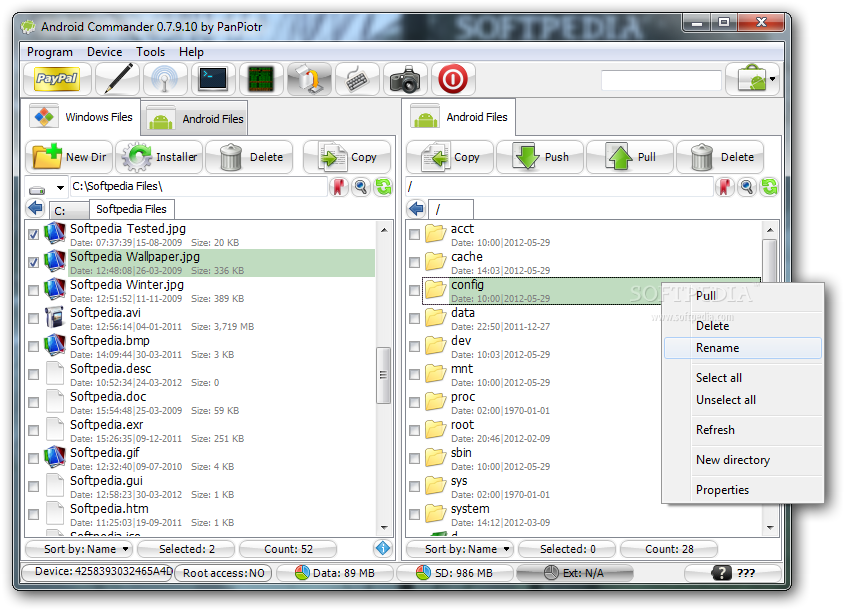Click the PayPal donate button
This screenshot has width=845, height=611.
57,79
